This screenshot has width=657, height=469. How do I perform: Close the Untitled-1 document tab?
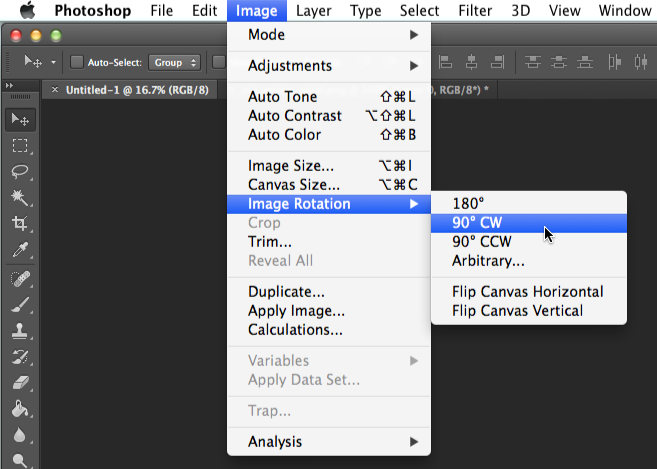pyautogui.click(x=55, y=90)
